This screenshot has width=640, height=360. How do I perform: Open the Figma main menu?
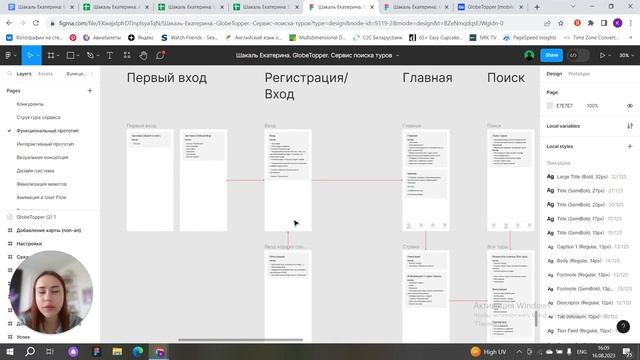tap(8, 55)
